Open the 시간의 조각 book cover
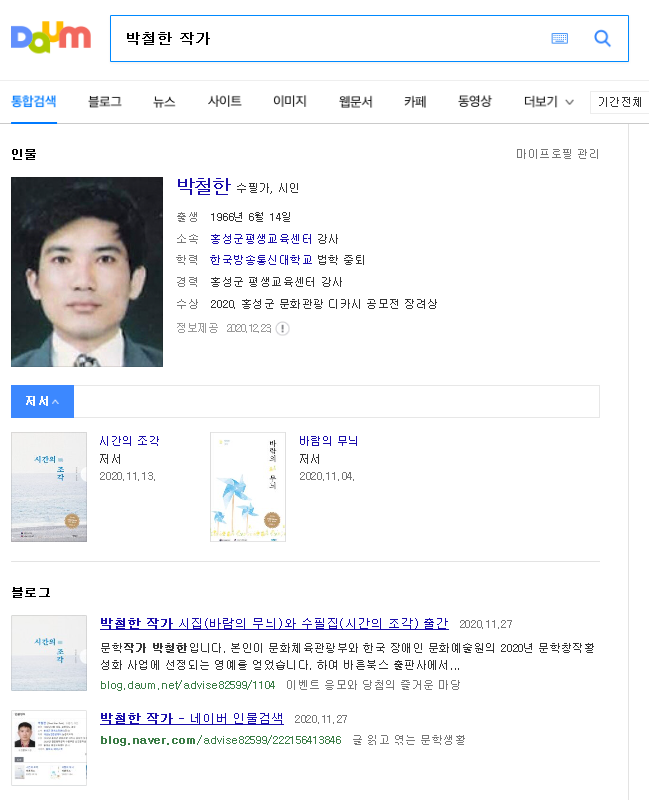The height and width of the screenshot is (800, 649). [x=49, y=487]
